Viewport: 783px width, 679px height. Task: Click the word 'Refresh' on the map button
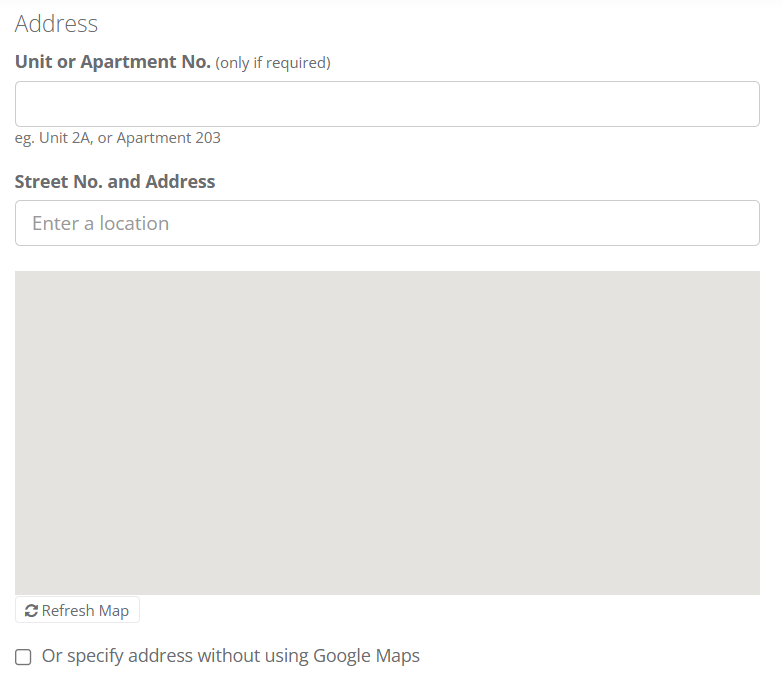[68, 611]
